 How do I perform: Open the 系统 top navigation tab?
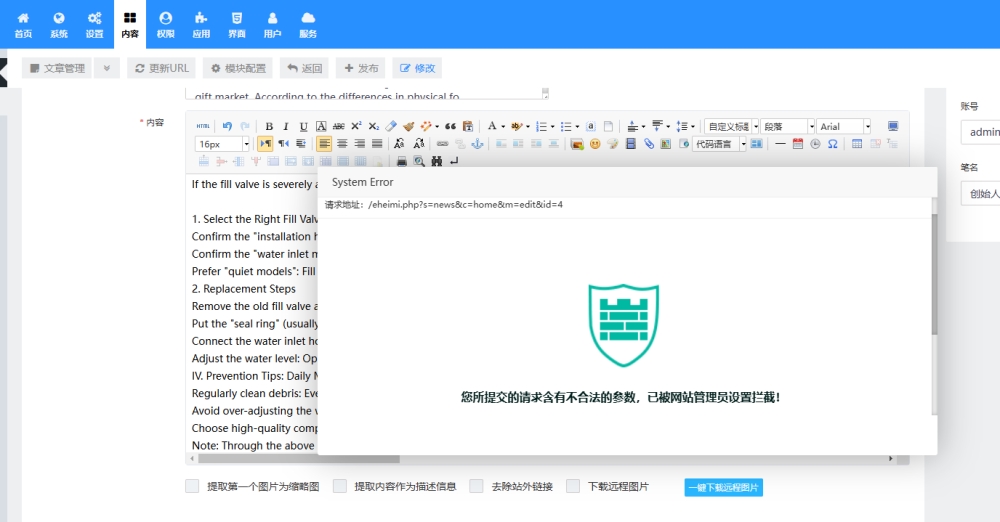click(59, 24)
